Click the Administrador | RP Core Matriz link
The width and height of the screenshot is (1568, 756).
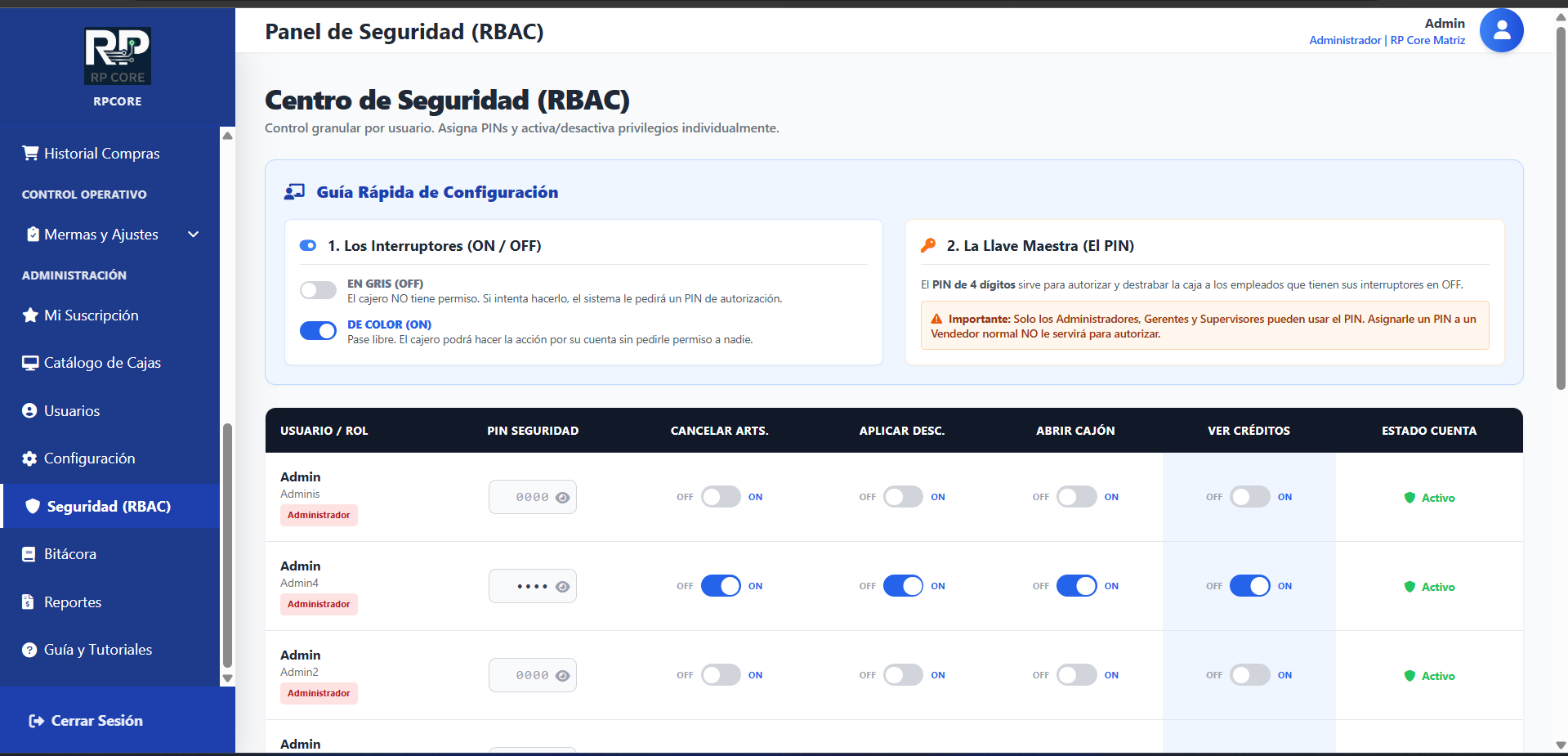(1387, 40)
